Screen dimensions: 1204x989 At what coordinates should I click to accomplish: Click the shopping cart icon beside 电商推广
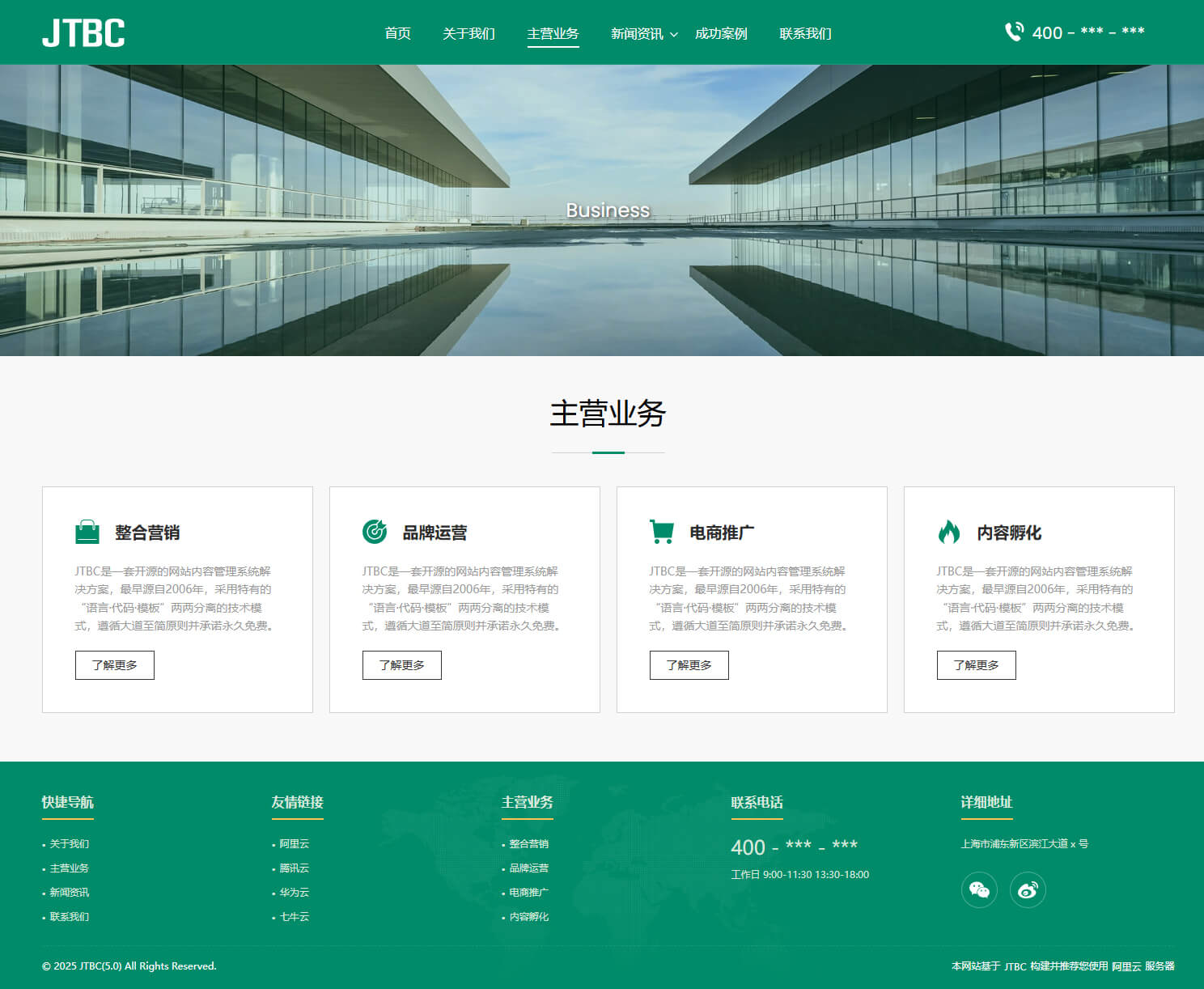click(x=662, y=532)
